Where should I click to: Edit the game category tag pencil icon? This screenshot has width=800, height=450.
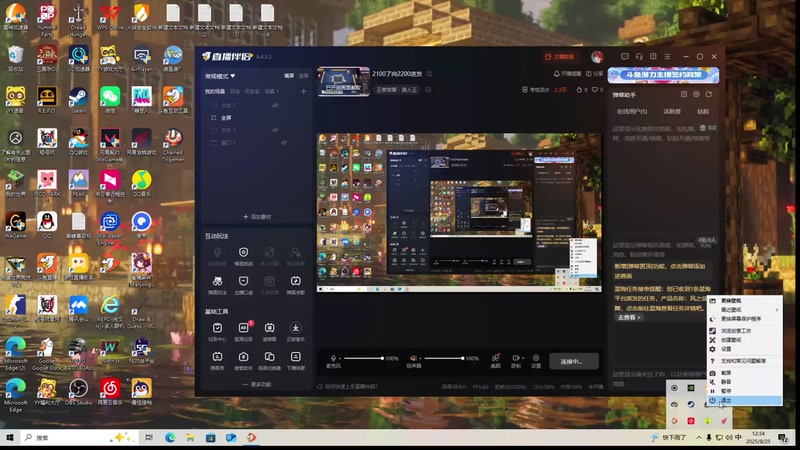[x=429, y=90]
